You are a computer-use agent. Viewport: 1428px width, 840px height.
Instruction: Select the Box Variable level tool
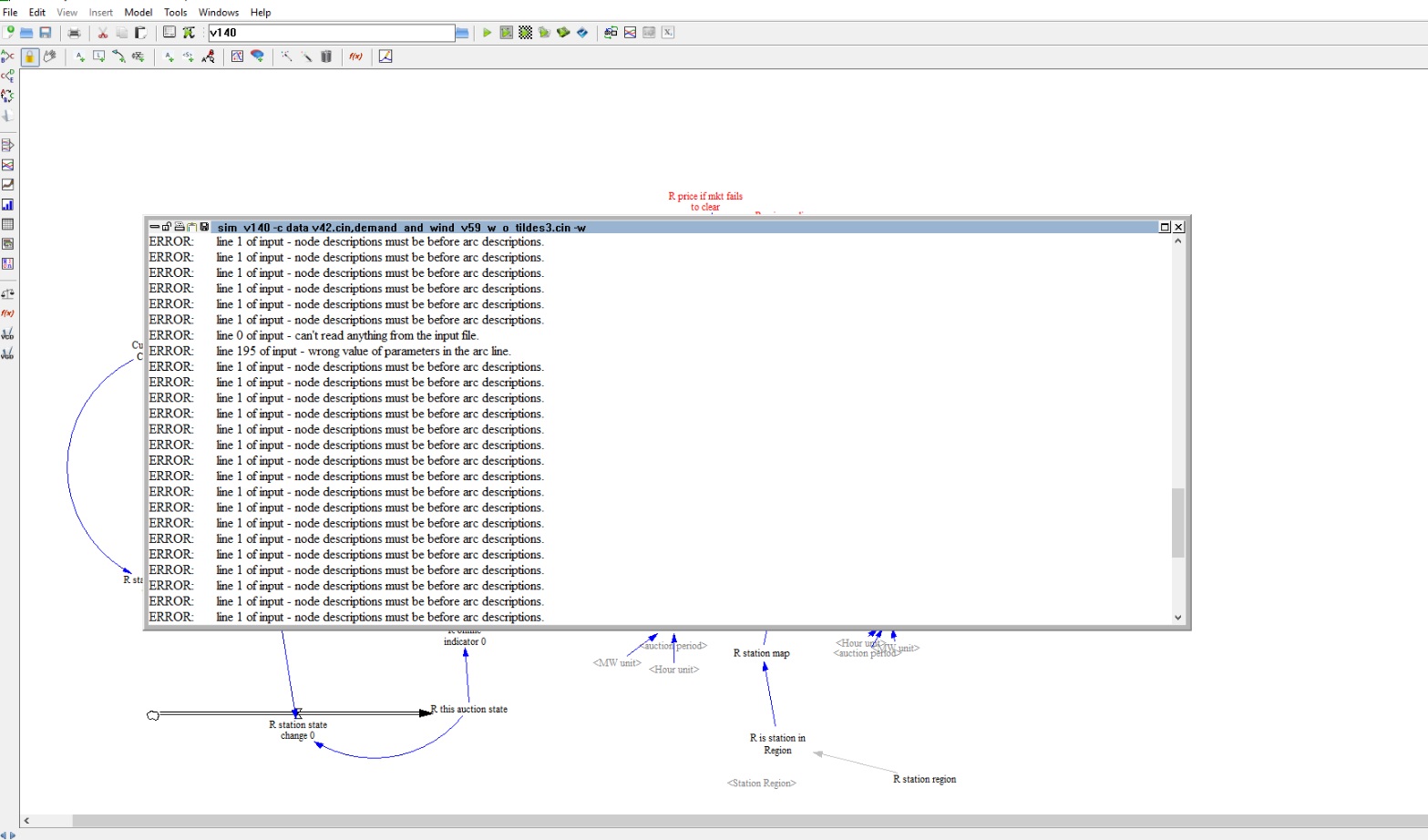(99, 56)
